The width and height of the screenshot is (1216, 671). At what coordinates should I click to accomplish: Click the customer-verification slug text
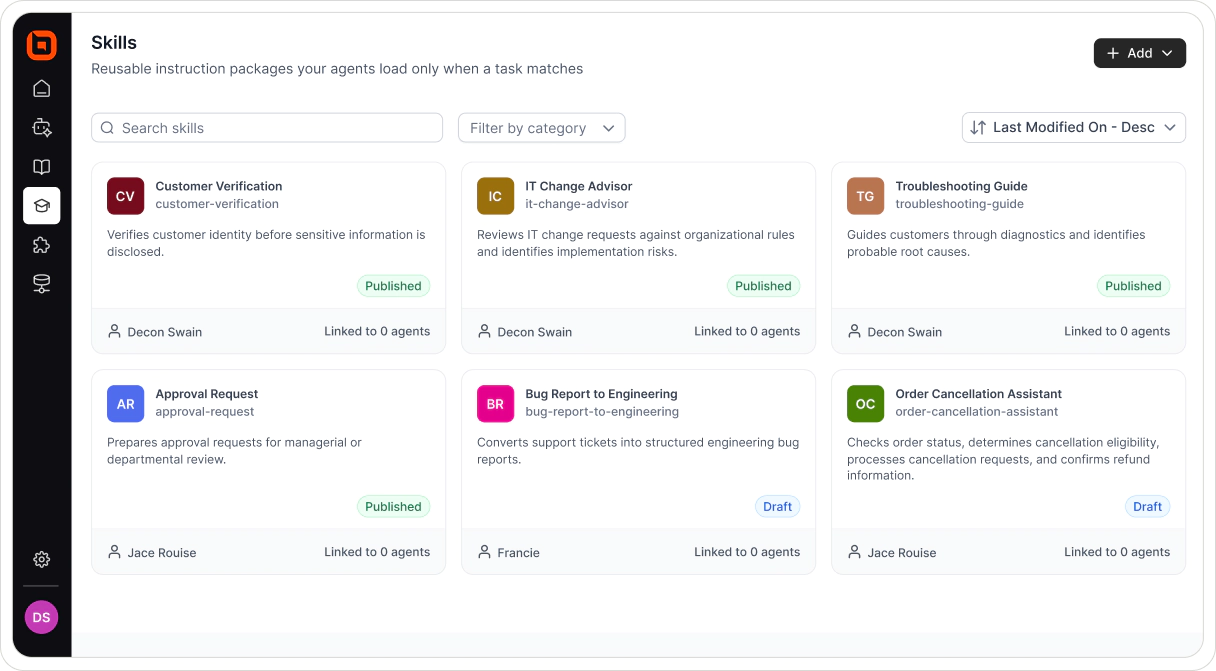[x=217, y=204]
